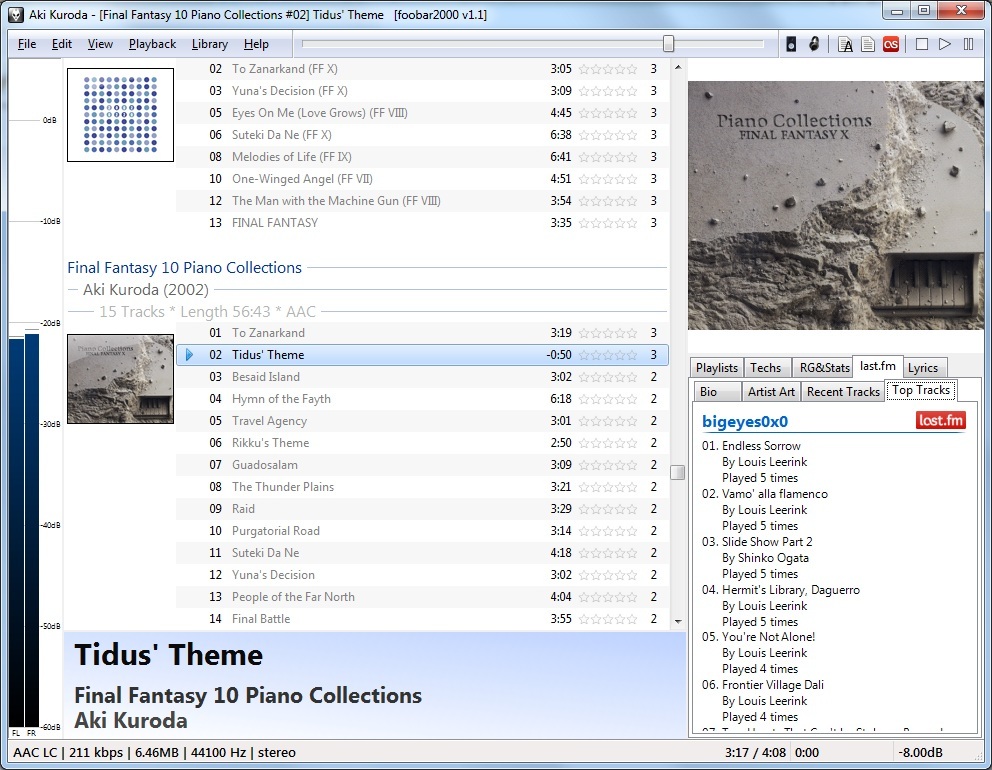Click the rating stars for Final Battle
This screenshot has width=992, height=770.
pyautogui.click(x=608, y=619)
